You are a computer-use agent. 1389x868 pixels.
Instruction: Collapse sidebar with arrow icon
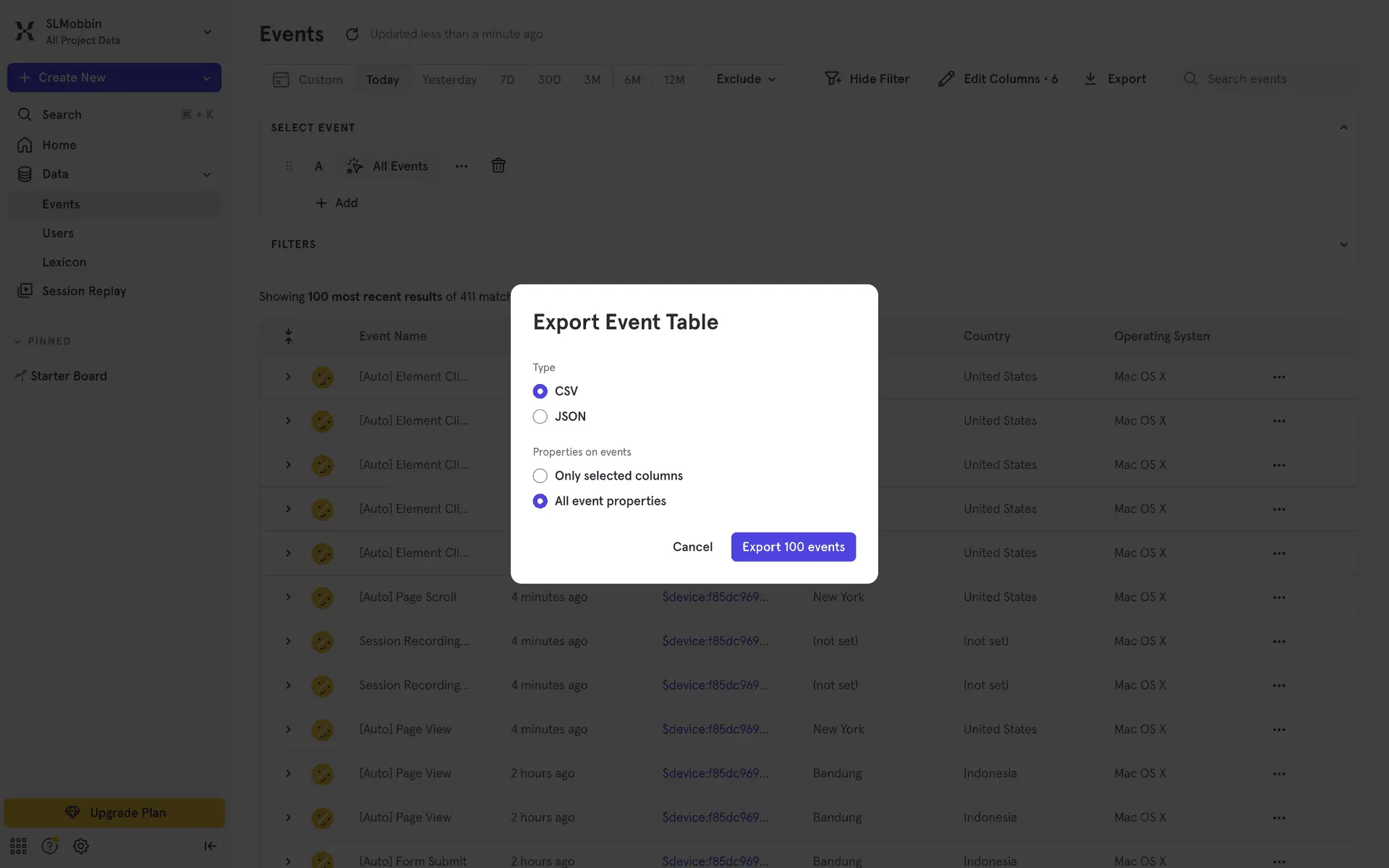210,846
